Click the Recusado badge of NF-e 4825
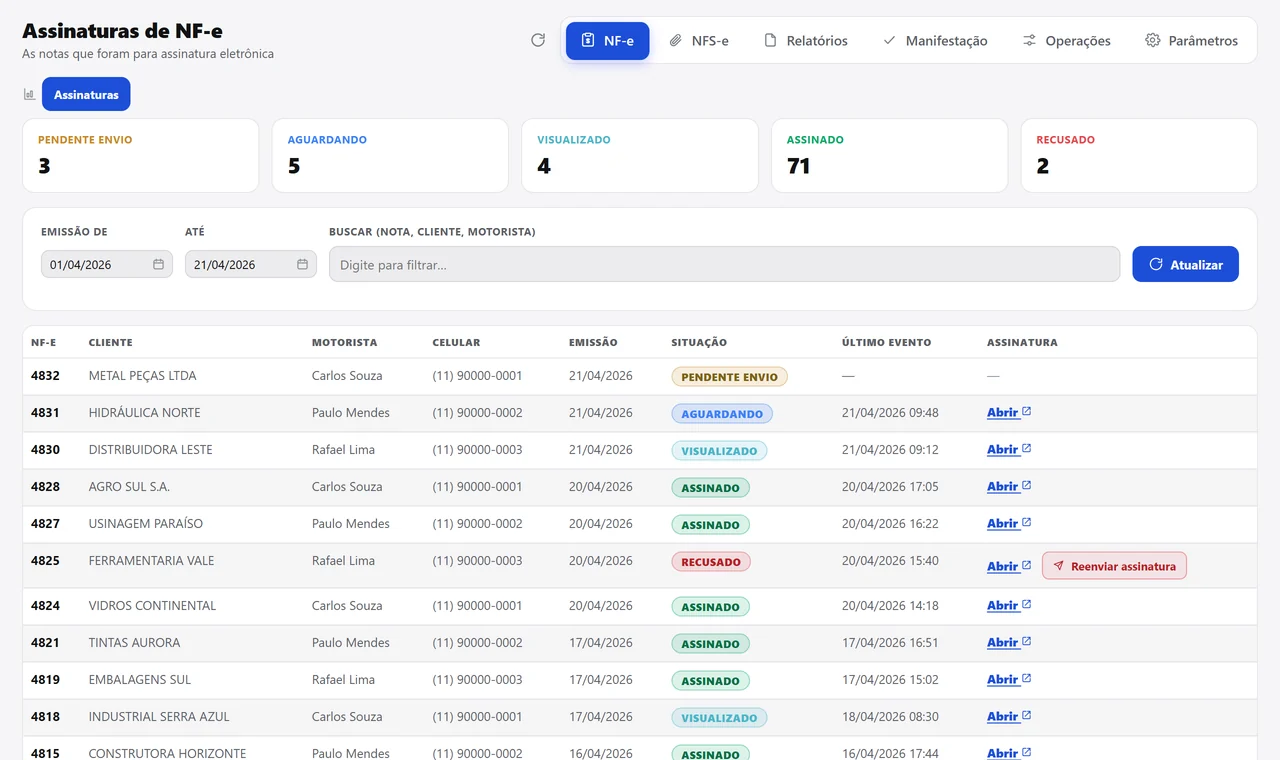Image resolution: width=1280 pixels, height=760 pixels. (711, 562)
